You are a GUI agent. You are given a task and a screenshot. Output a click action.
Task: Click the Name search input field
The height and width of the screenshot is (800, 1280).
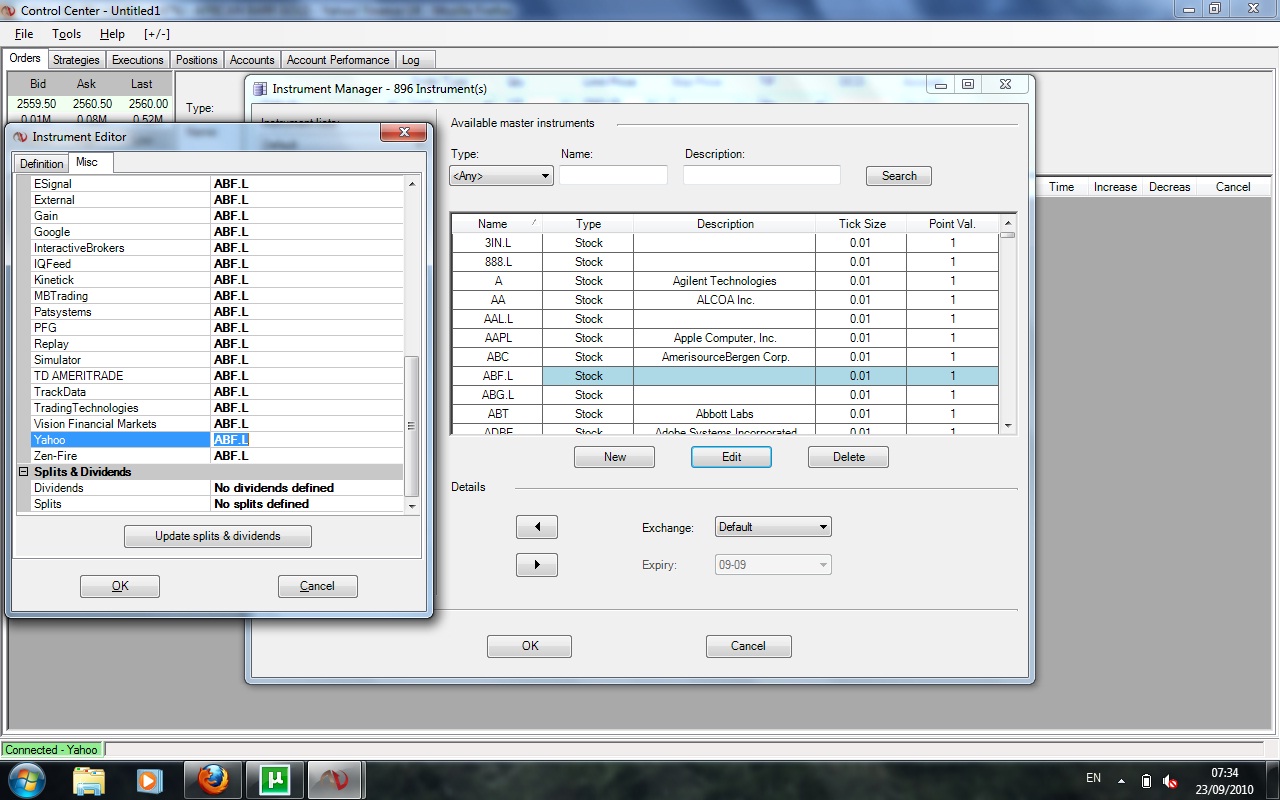(x=613, y=175)
